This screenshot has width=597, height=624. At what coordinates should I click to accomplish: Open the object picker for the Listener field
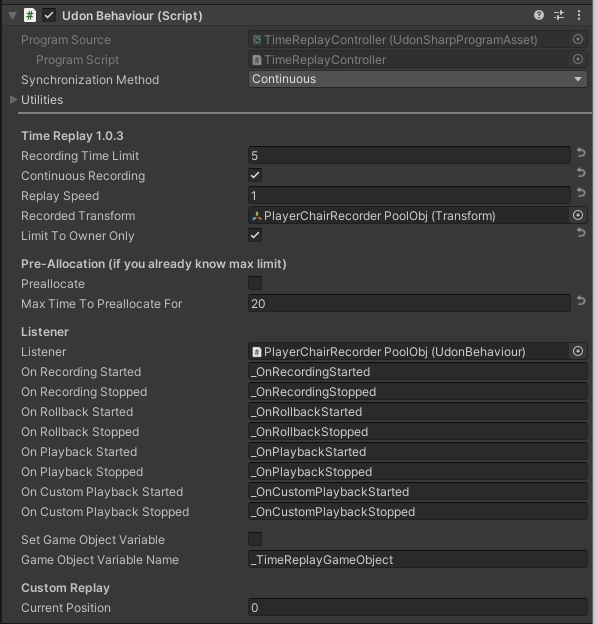tap(577, 351)
